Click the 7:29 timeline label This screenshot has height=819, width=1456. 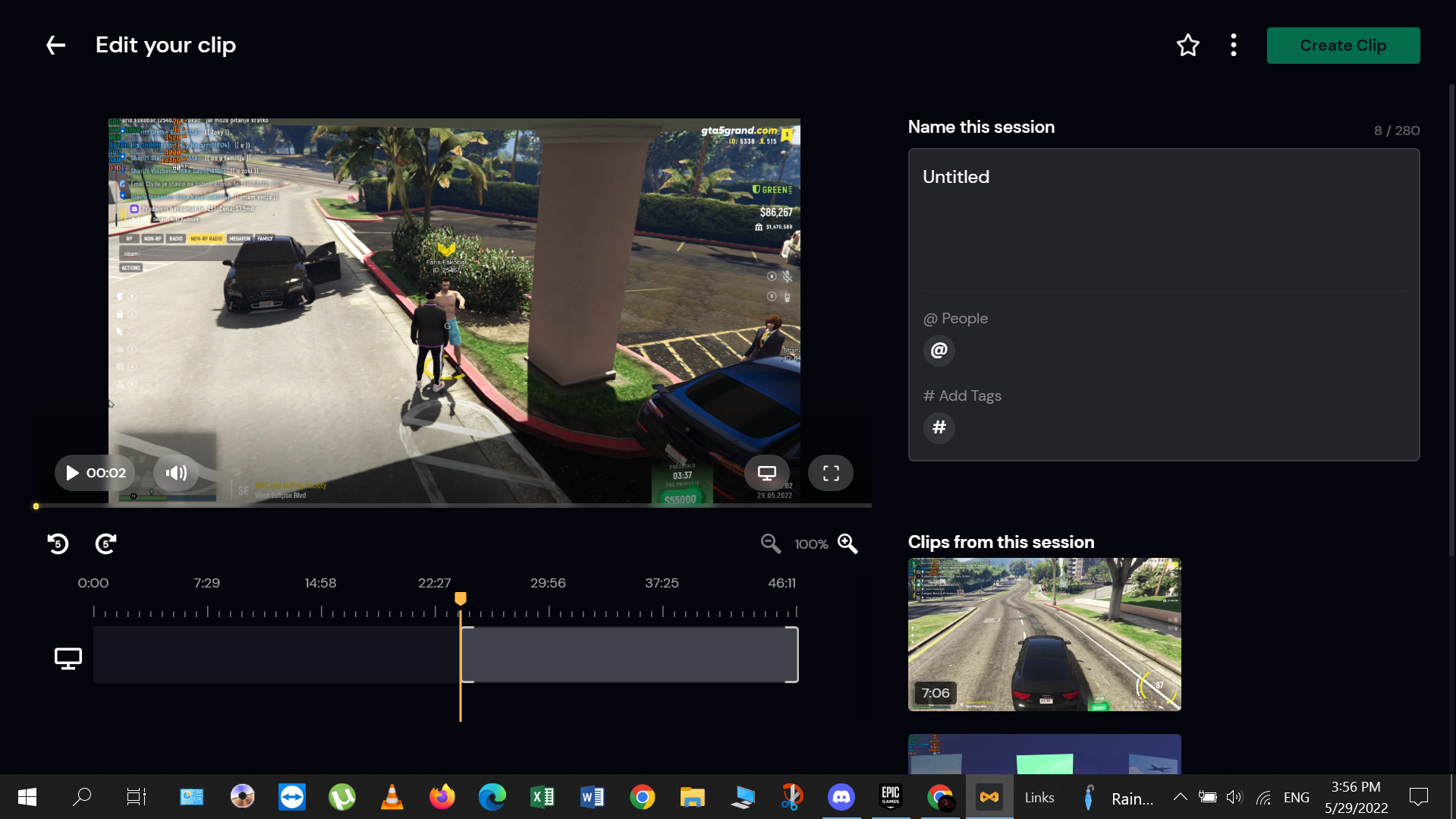tap(206, 583)
